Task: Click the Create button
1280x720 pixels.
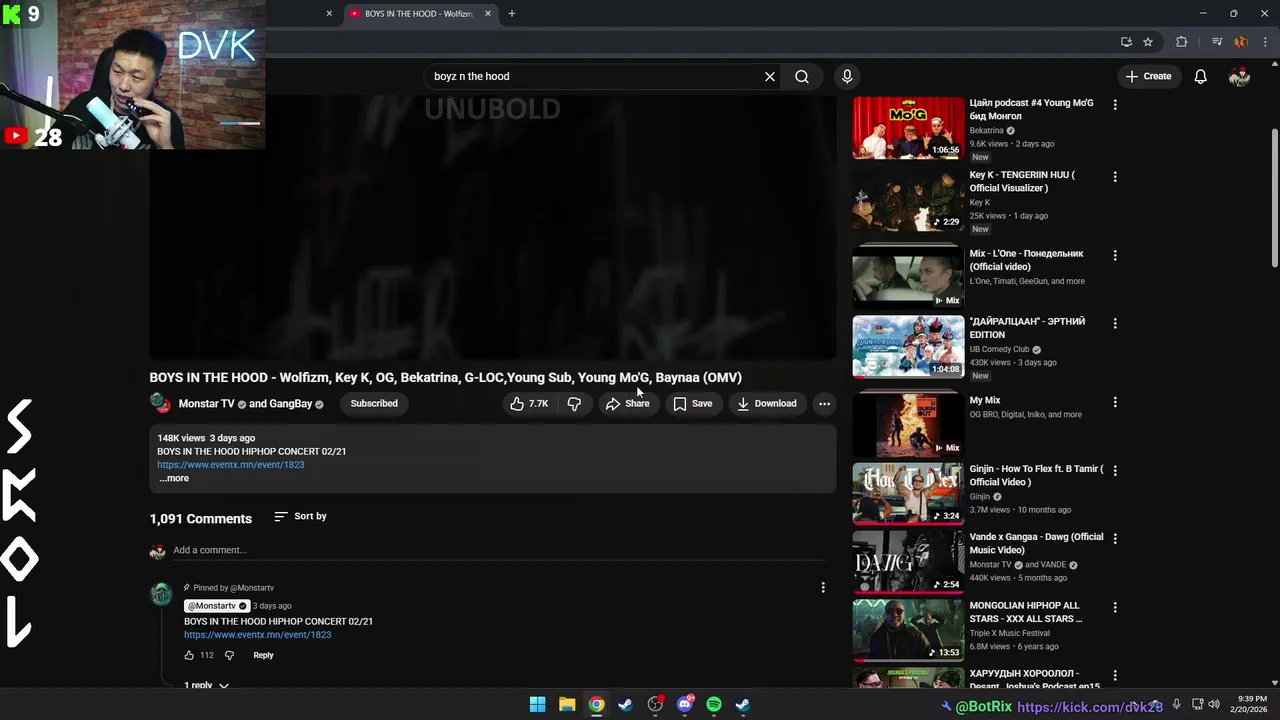Action: pyautogui.click(x=1148, y=76)
